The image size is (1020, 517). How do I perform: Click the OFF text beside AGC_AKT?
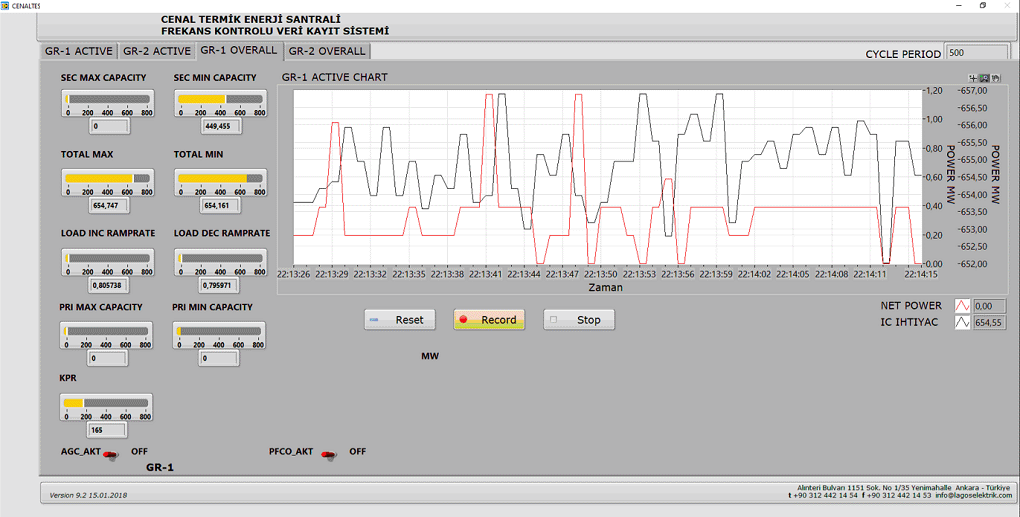(139, 451)
